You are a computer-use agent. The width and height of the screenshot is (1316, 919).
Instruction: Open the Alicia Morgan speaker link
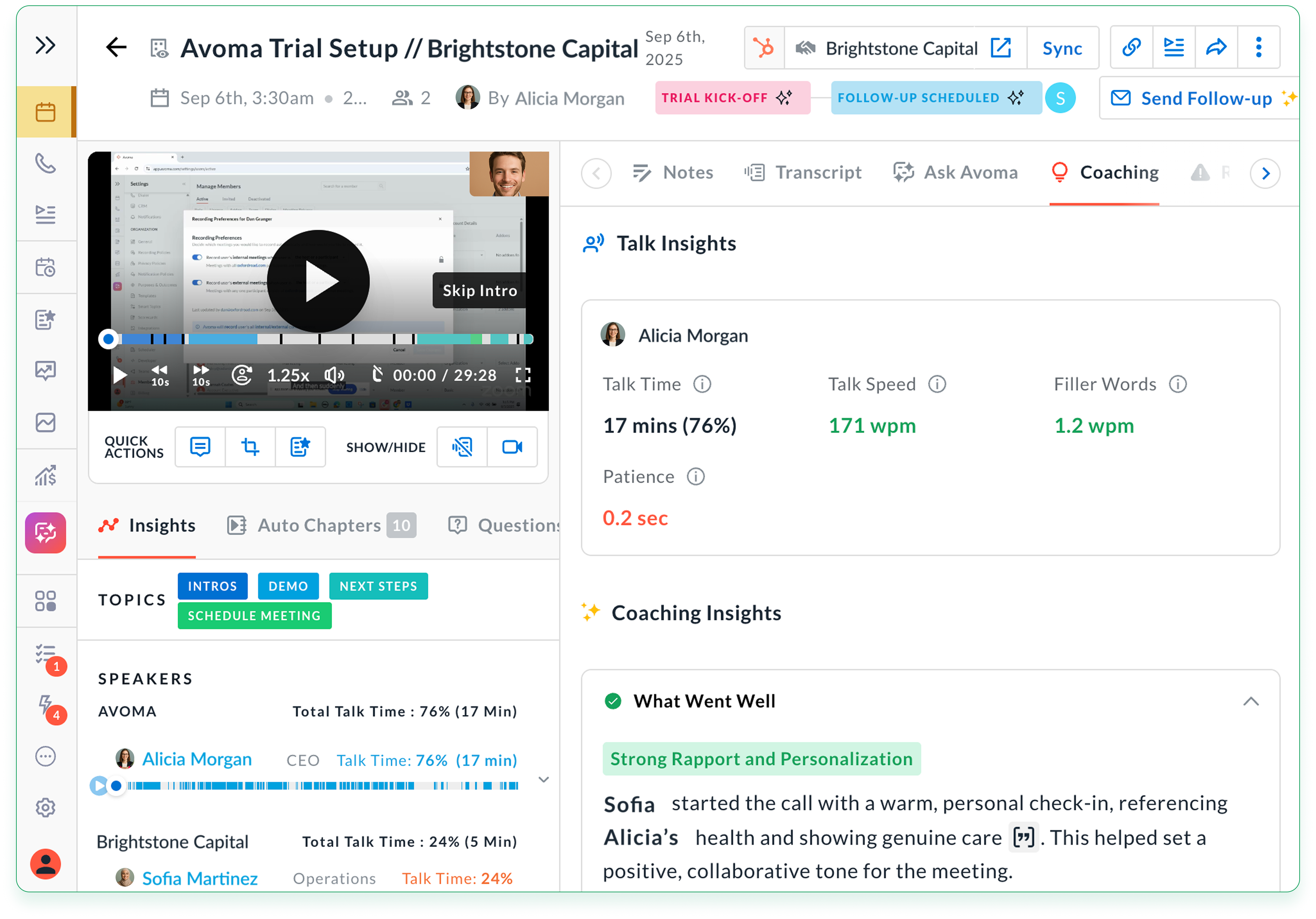pos(197,759)
